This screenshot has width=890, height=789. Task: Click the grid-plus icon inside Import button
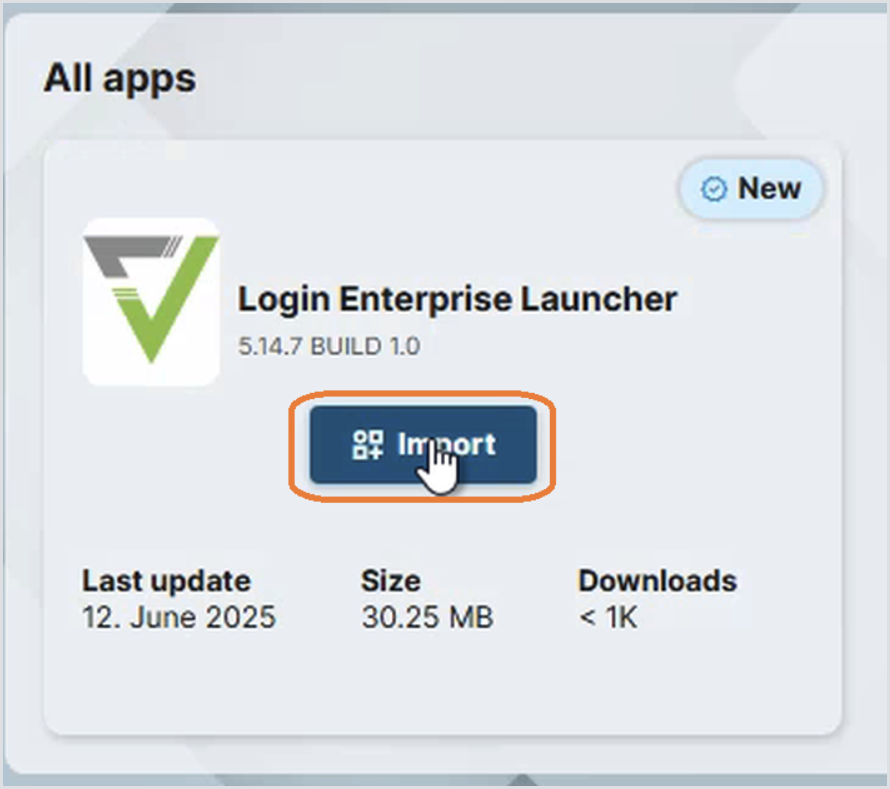(x=367, y=444)
